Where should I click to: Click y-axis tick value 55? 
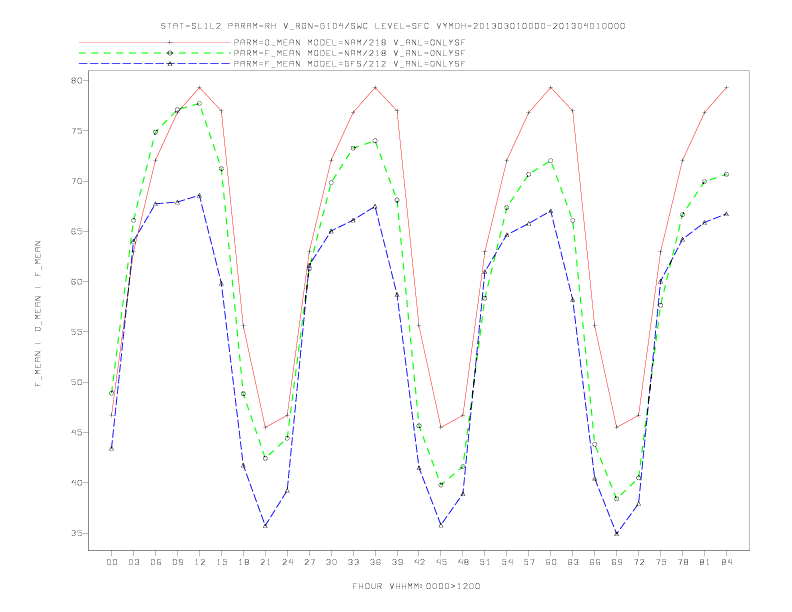(76, 332)
